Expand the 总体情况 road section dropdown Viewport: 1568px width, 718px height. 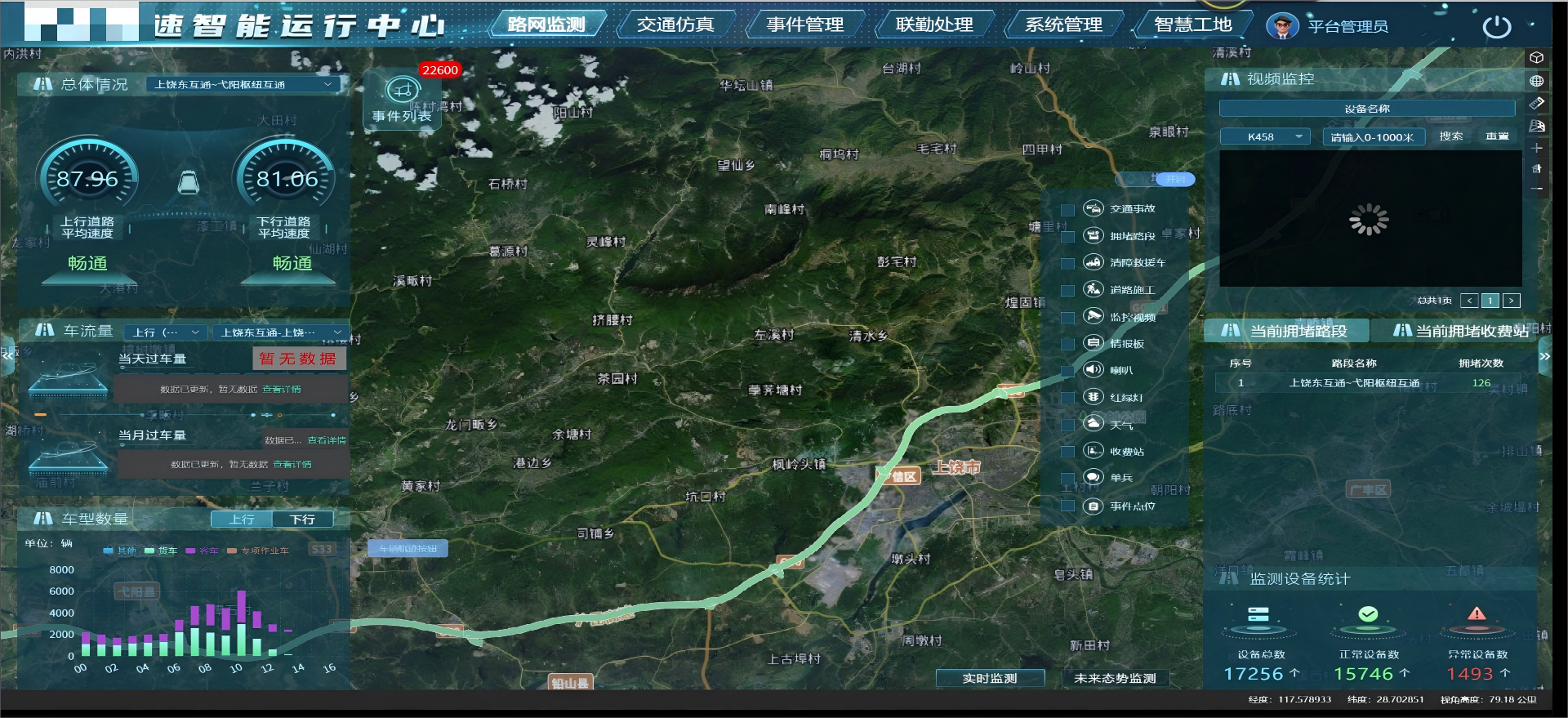243,85
